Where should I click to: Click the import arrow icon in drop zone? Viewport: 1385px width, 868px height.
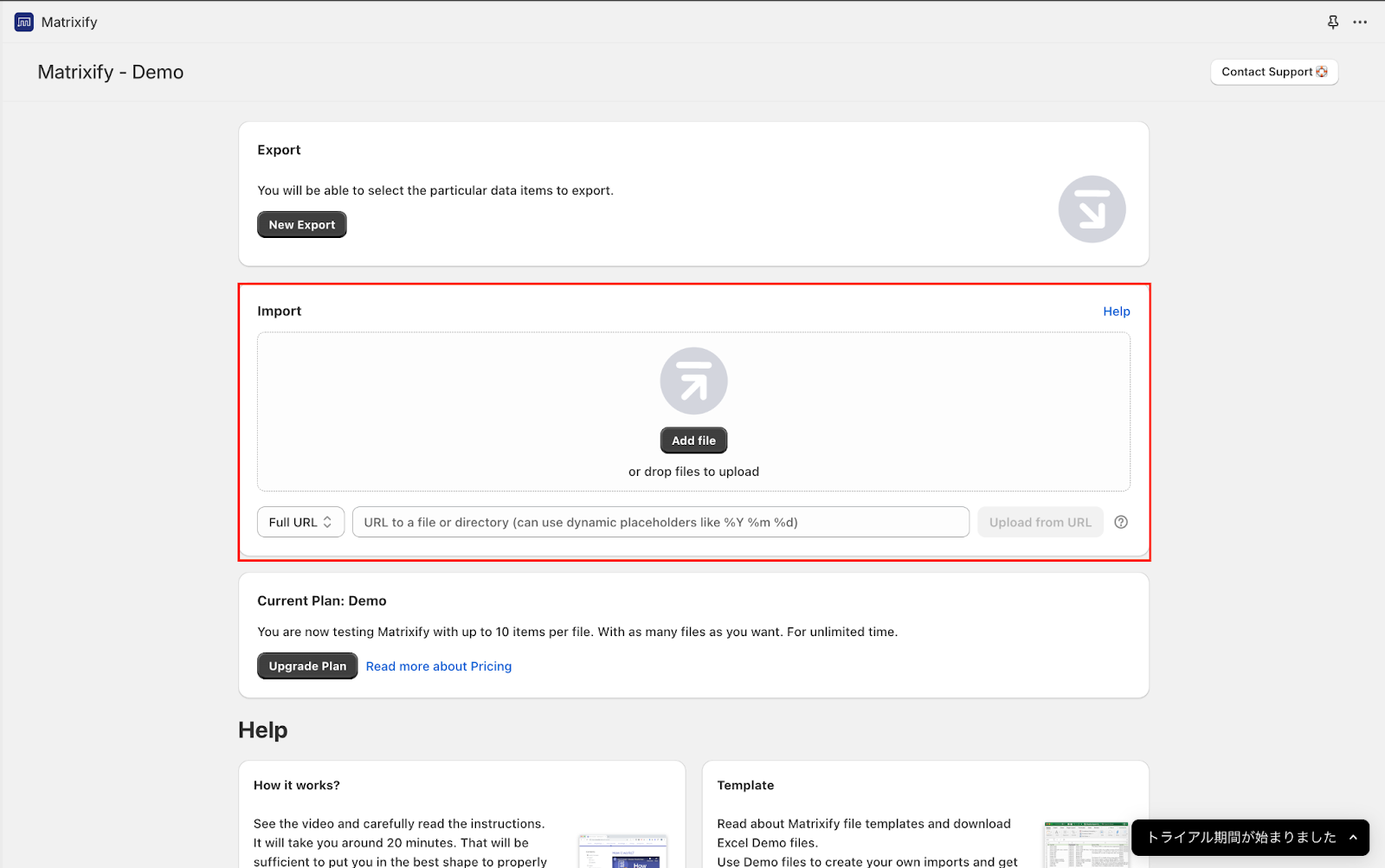coord(693,381)
